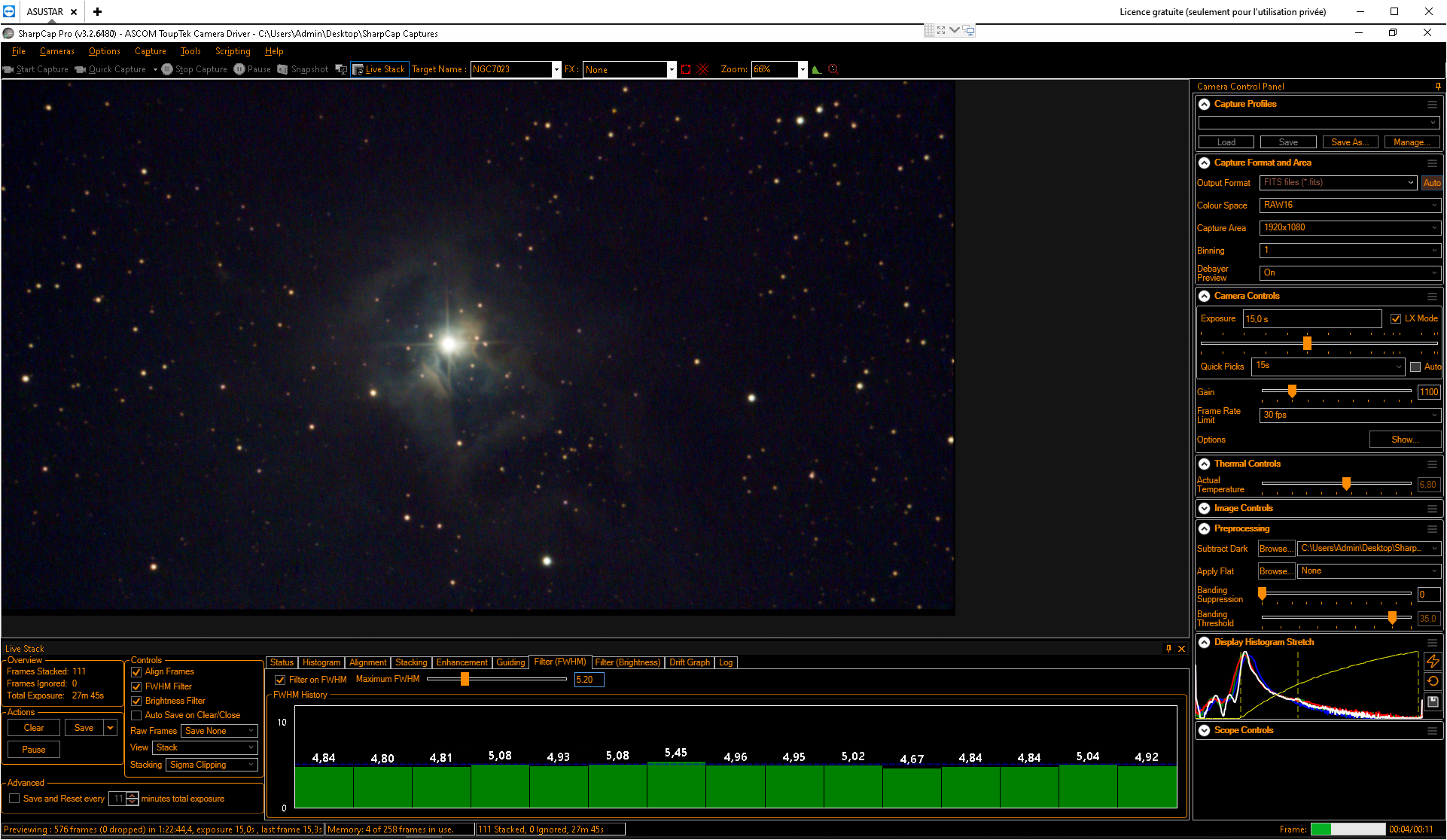
Task: Disable the LX Mode checkbox
Action: (1396, 318)
